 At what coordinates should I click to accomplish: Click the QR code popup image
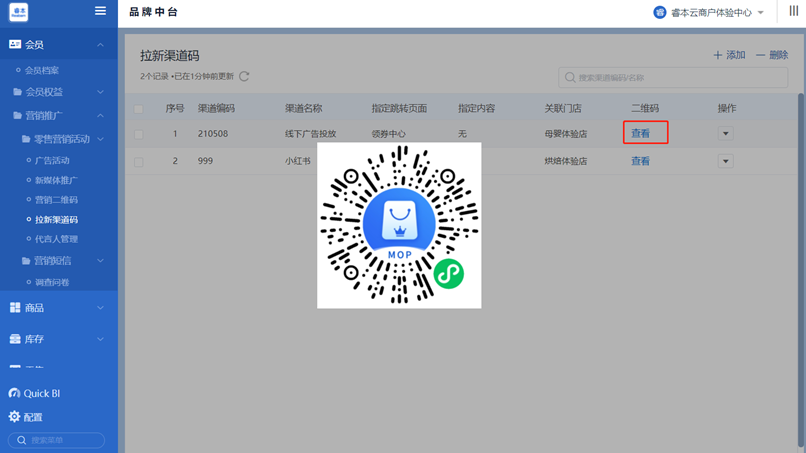(399, 225)
